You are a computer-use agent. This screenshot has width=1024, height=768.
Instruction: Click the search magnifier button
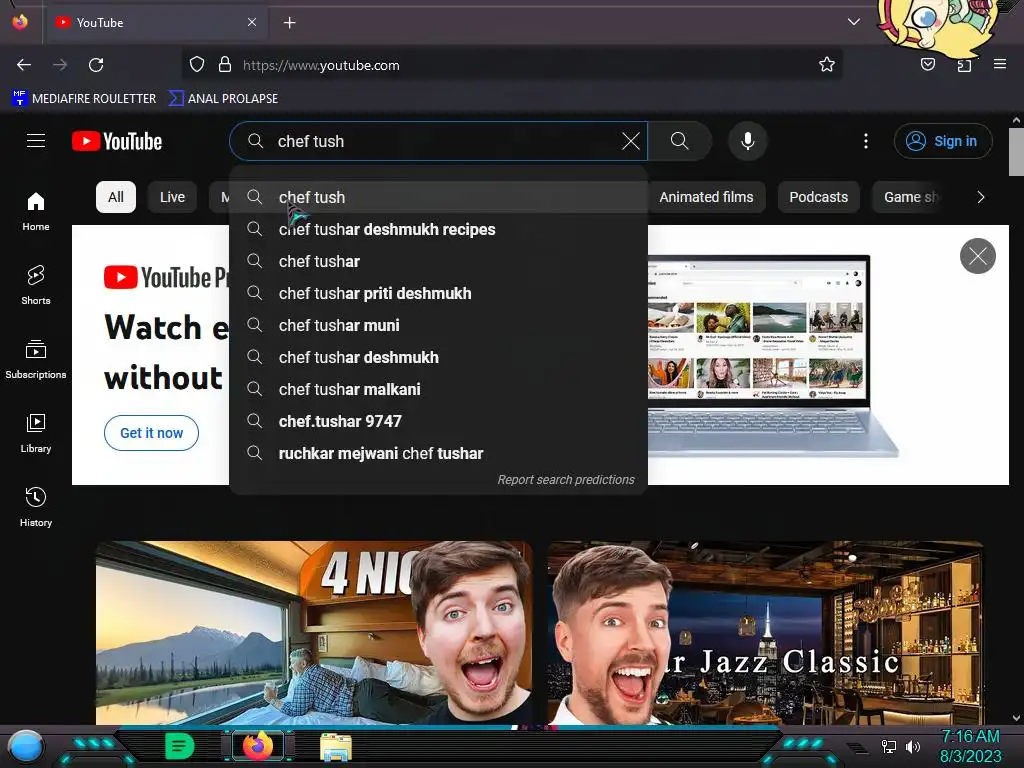pos(680,141)
